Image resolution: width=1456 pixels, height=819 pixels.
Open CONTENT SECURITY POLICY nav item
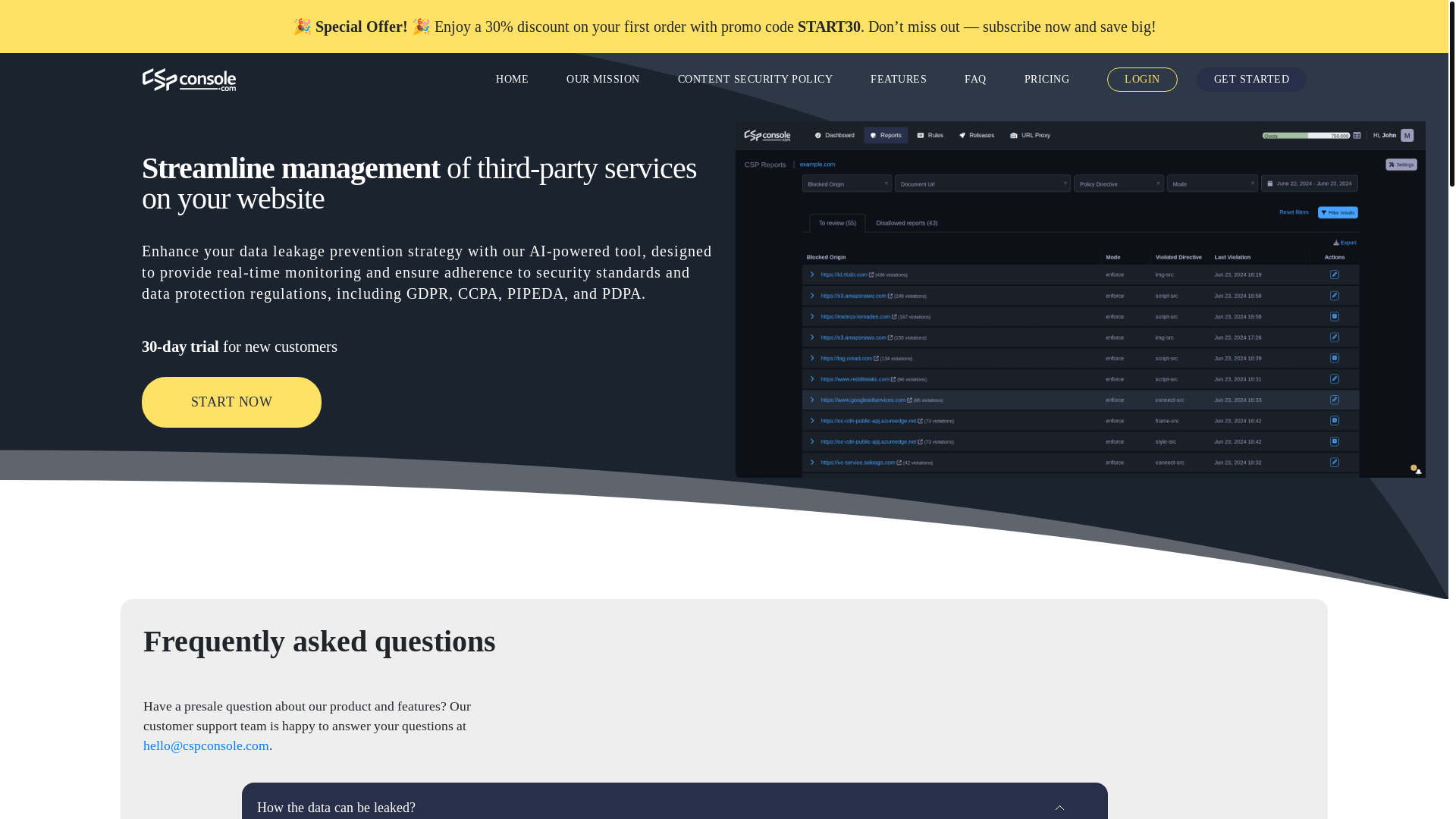pyautogui.click(x=755, y=80)
